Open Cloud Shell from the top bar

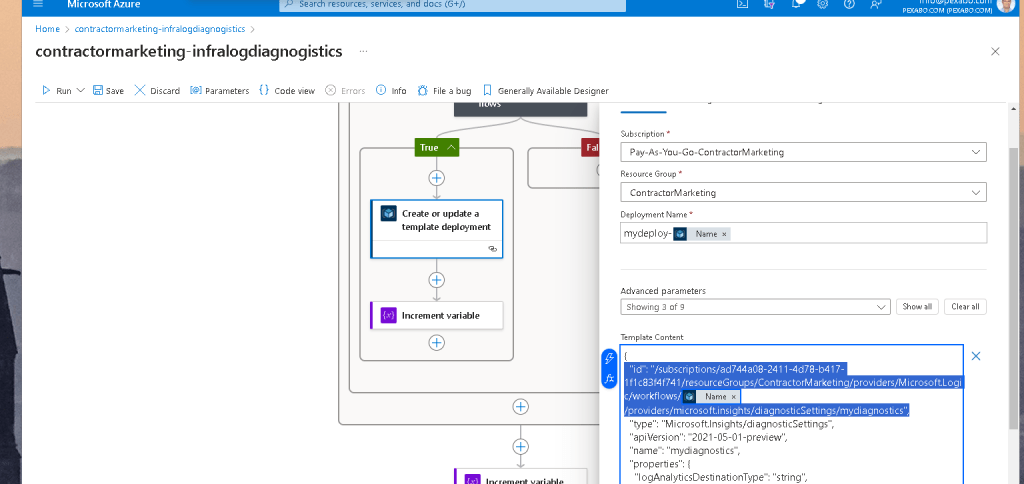(743, 4)
